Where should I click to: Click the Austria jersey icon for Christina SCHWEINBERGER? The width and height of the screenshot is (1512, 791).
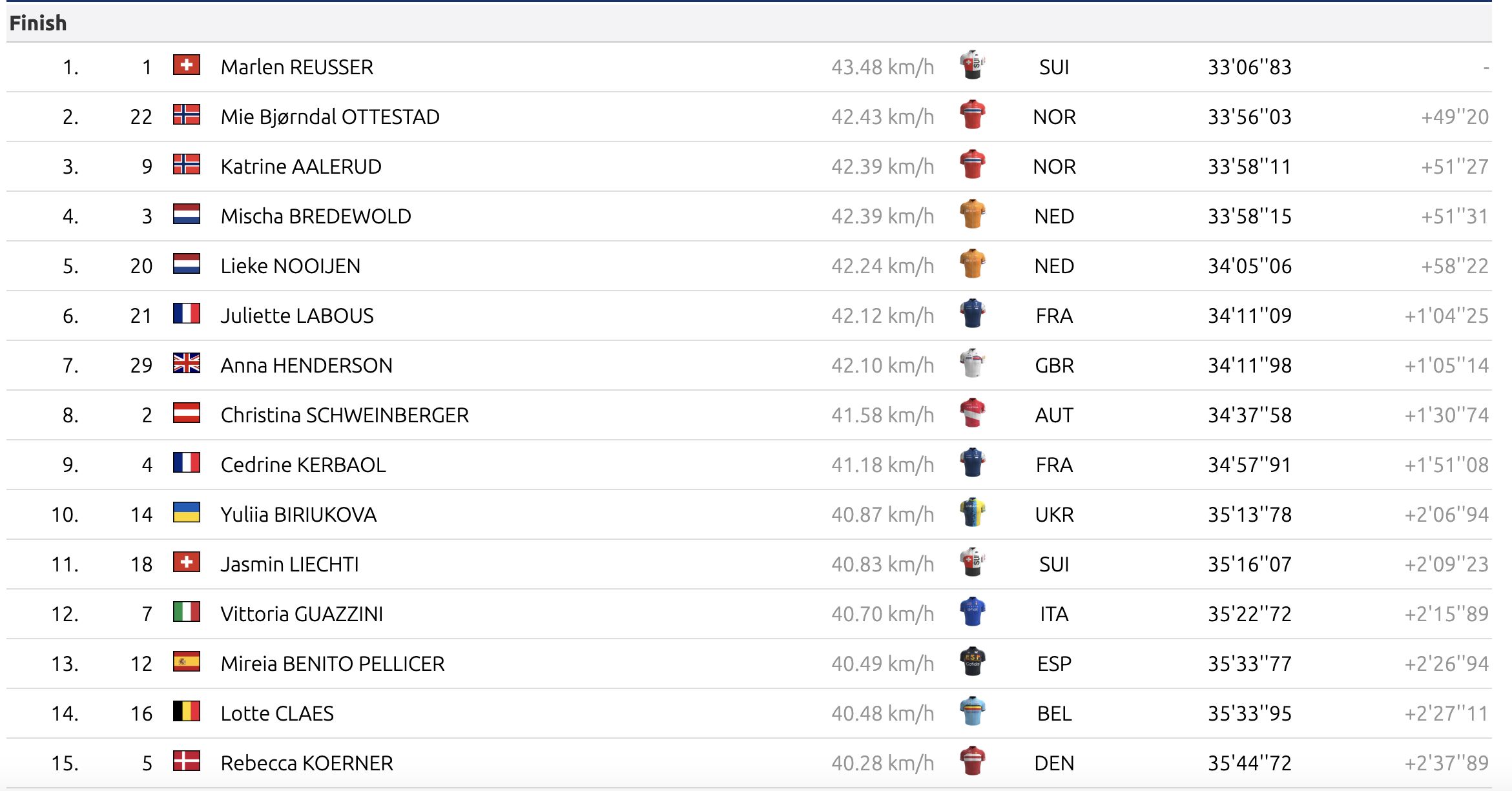point(972,413)
